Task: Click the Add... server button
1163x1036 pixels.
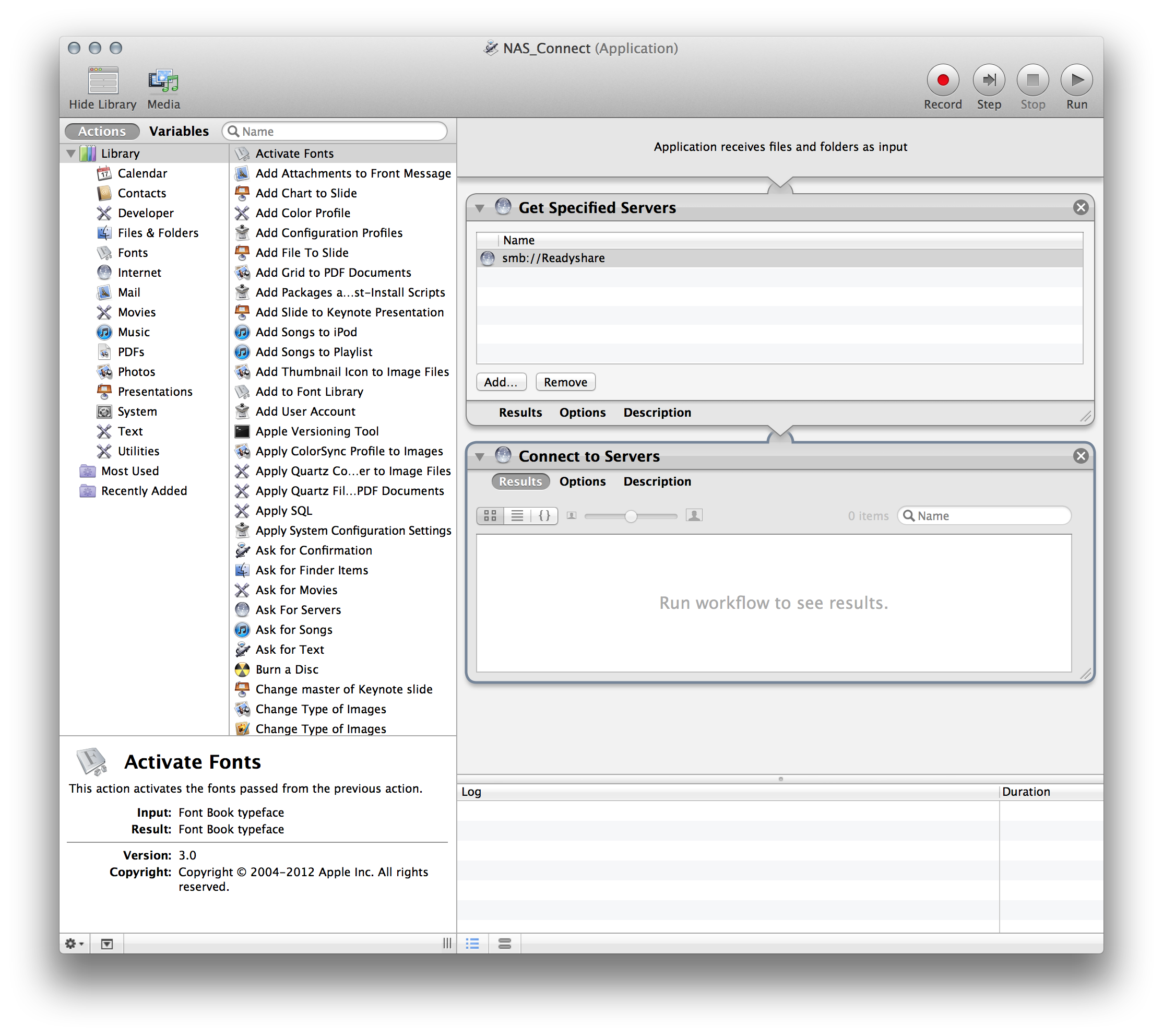Action: point(501,382)
